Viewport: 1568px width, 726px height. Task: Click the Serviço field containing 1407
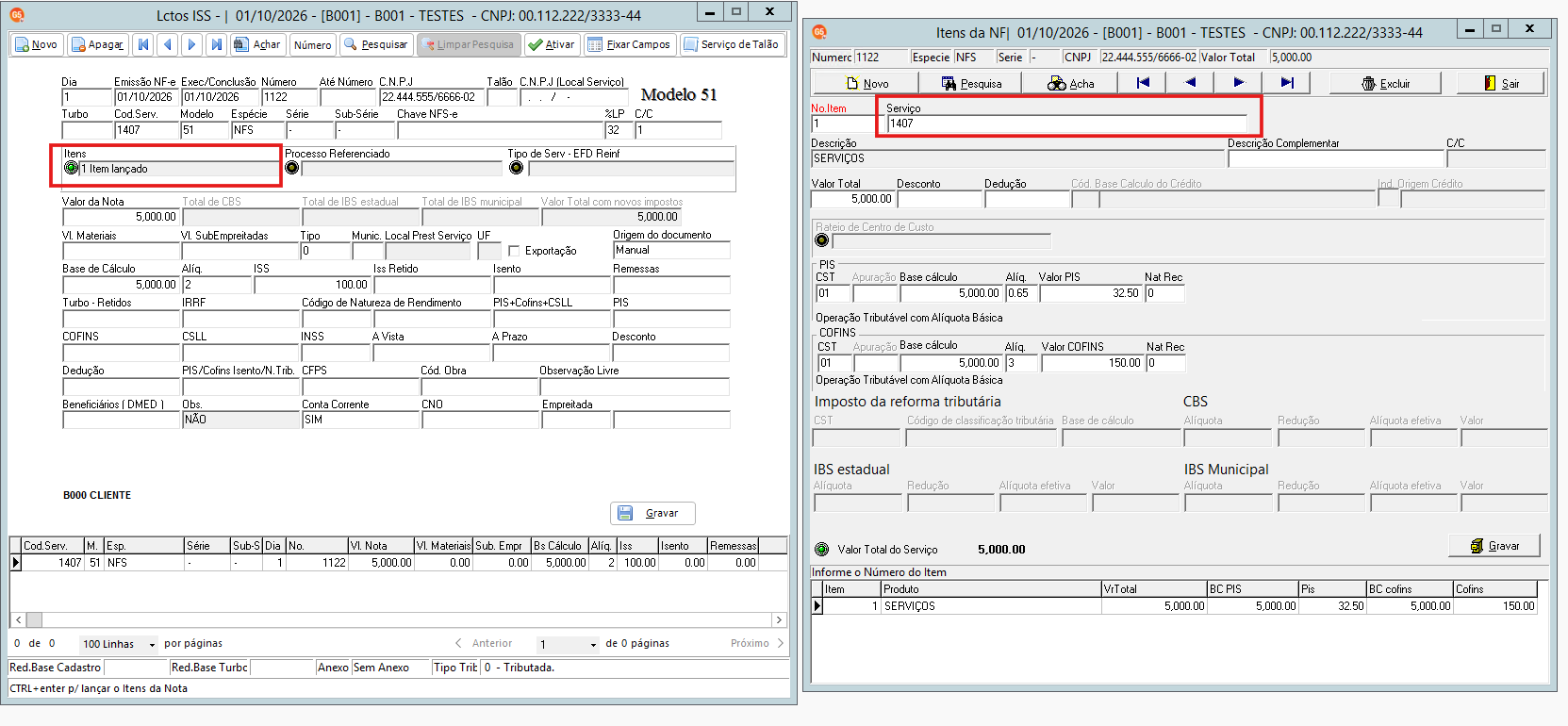coord(1066,124)
